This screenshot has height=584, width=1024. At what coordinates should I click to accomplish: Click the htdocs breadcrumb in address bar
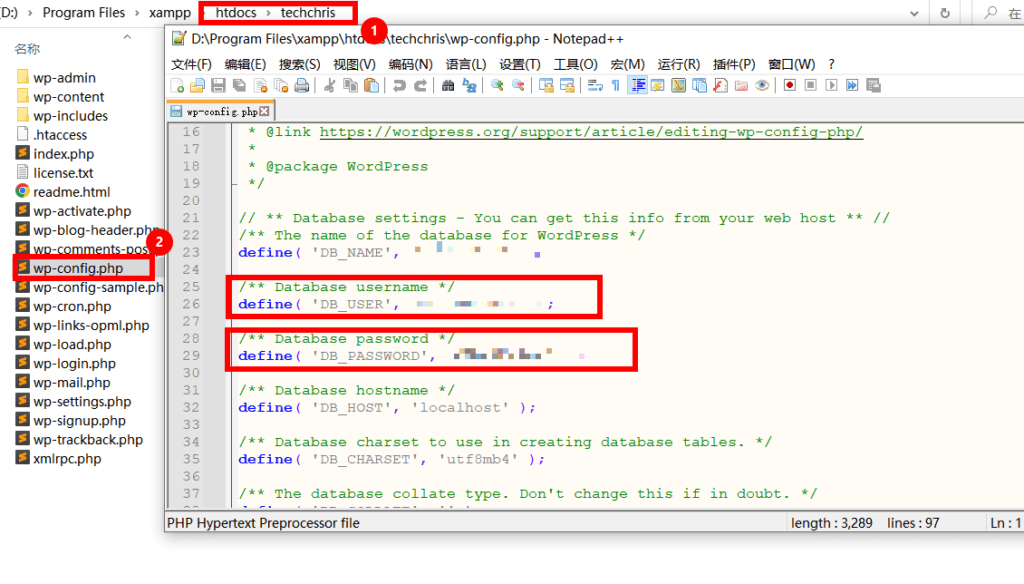click(237, 13)
